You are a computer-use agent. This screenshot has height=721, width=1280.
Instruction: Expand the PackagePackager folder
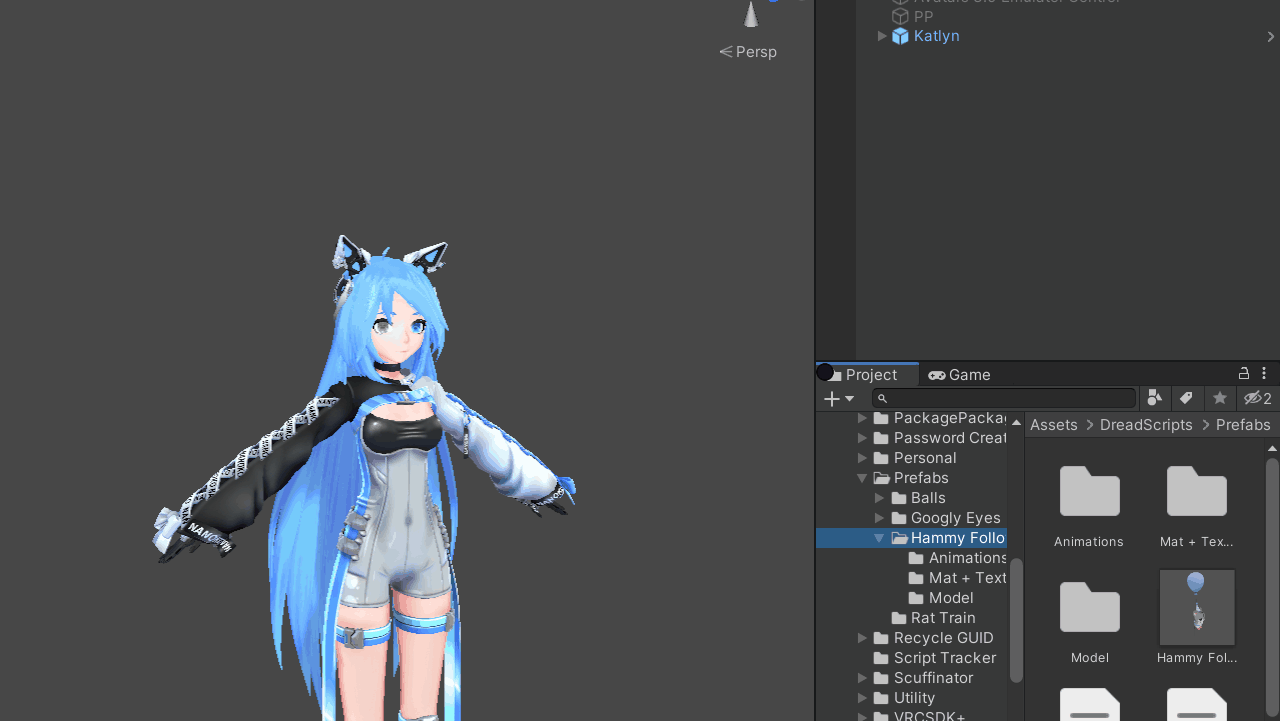[863, 418]
